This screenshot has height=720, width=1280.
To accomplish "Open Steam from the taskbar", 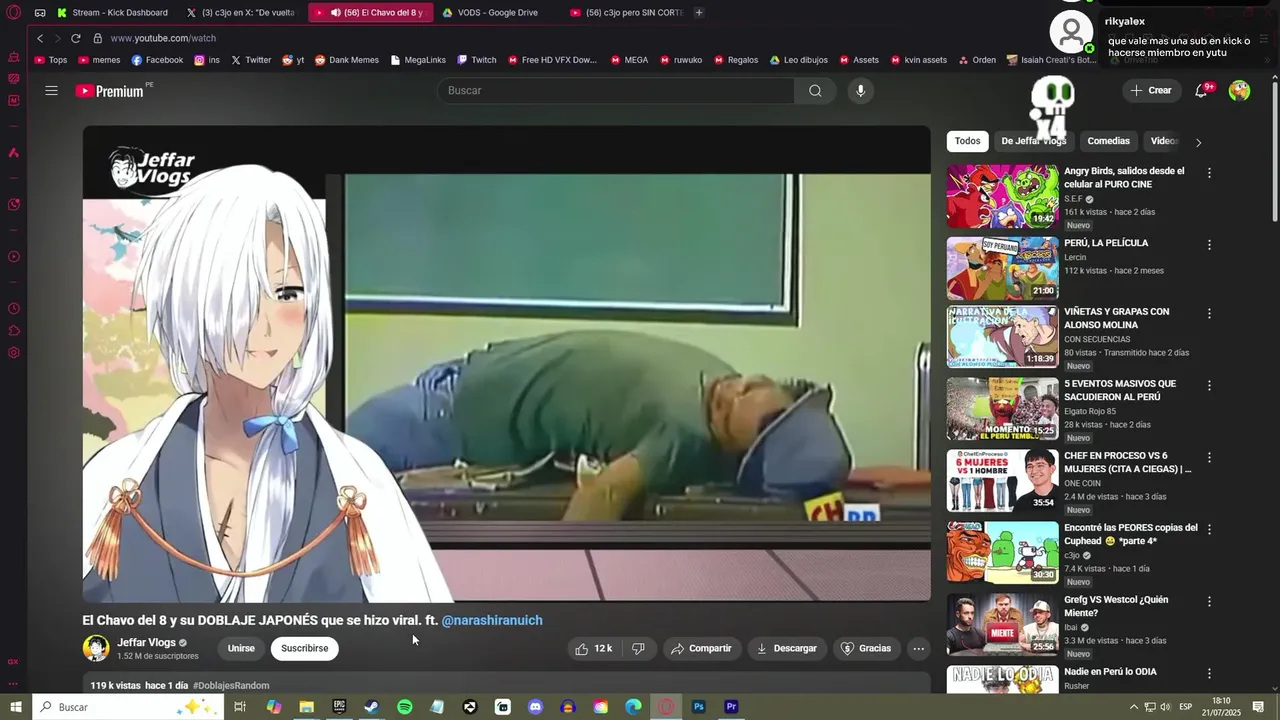I will [371, 707].
